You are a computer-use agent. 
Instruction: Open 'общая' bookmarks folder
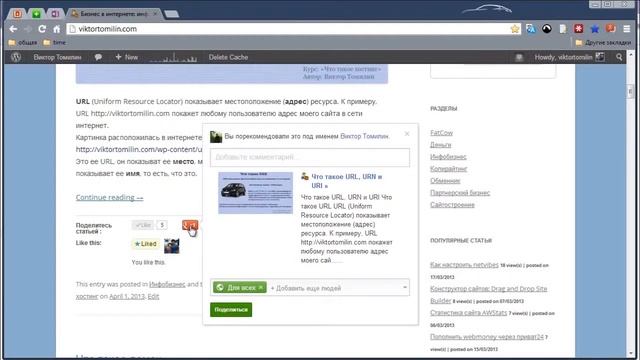coord(23,42)
